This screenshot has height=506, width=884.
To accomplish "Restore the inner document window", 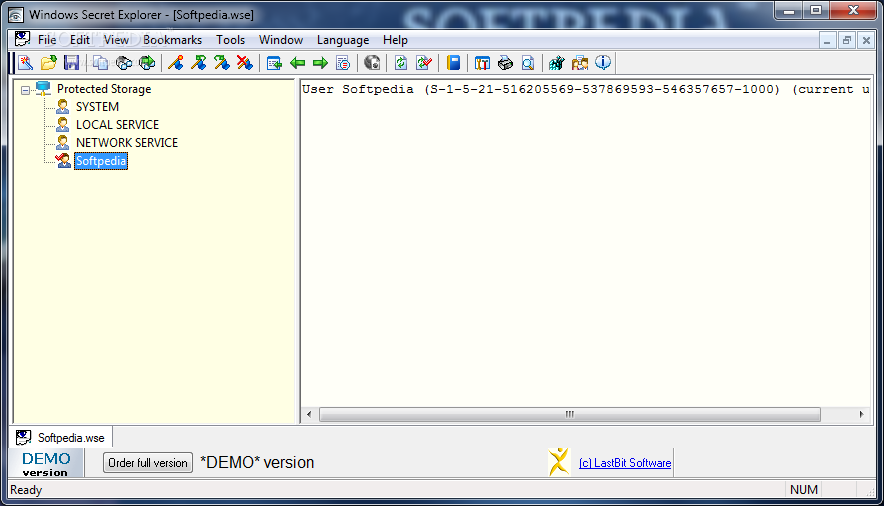I will (x=847, y=40).
